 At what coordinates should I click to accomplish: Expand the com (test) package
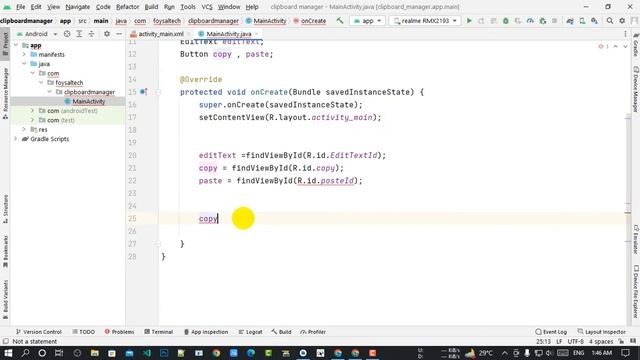point(32,120)
